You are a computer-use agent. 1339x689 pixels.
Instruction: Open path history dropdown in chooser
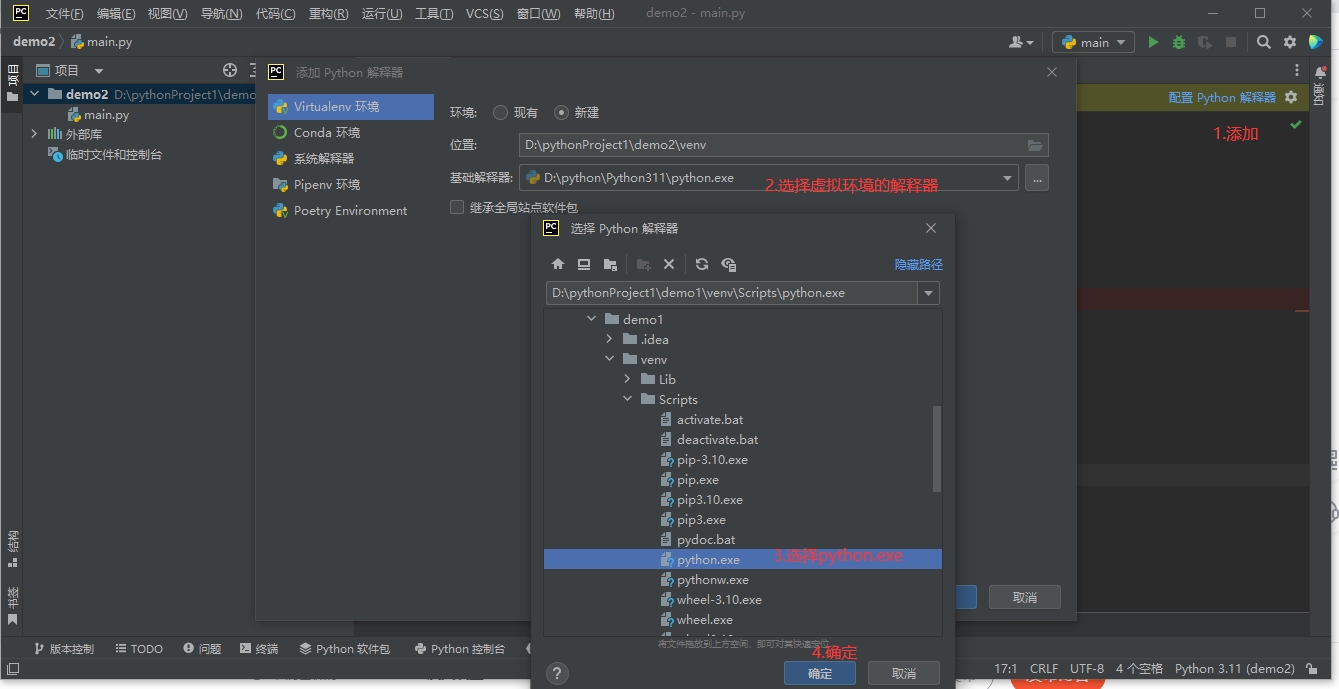[x=929, y=293]
